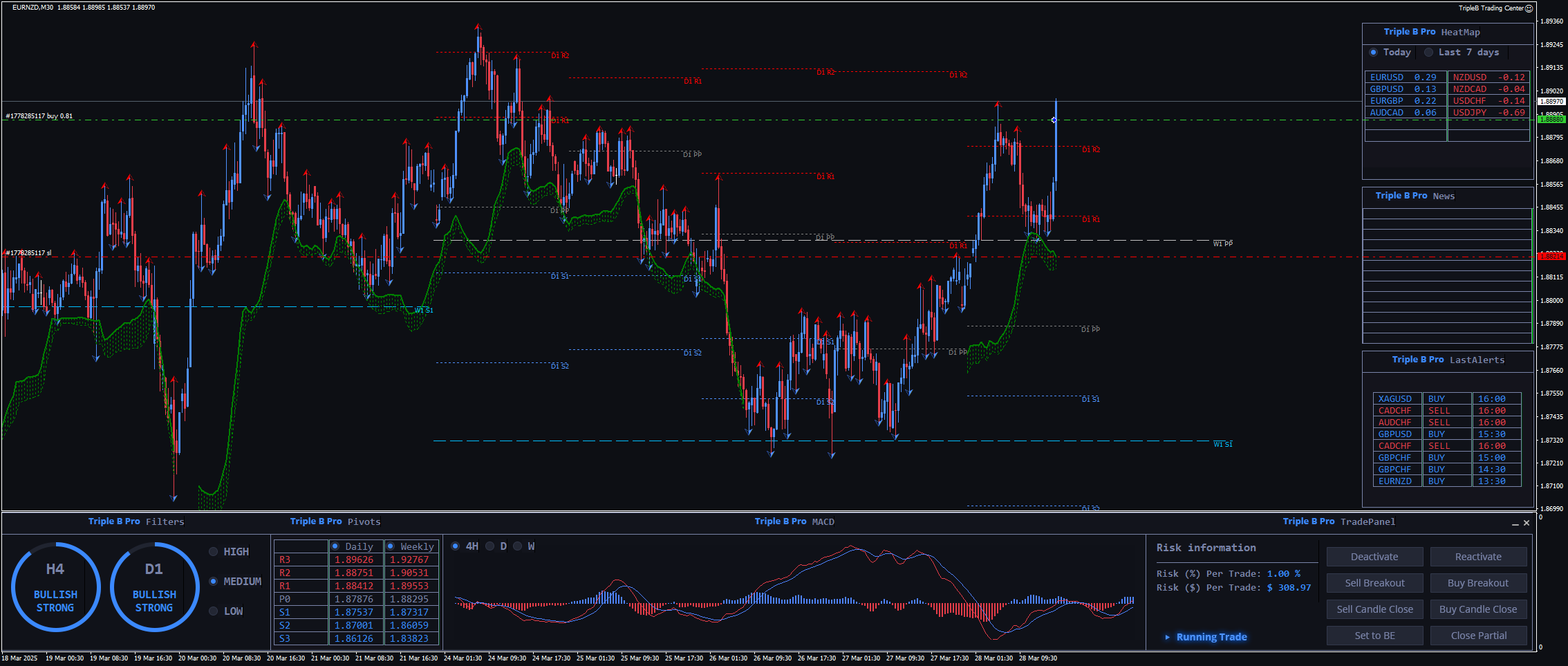Image resolution: width=1568 pixels, height=666 pixels.
Task: Close the TradePanel with the X icon
Action: [x=1527, y=523]
